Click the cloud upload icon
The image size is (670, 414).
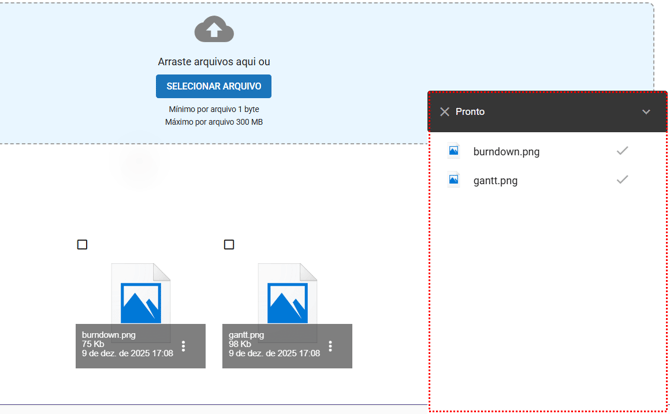pyautogui.click(x=213, y=29)
